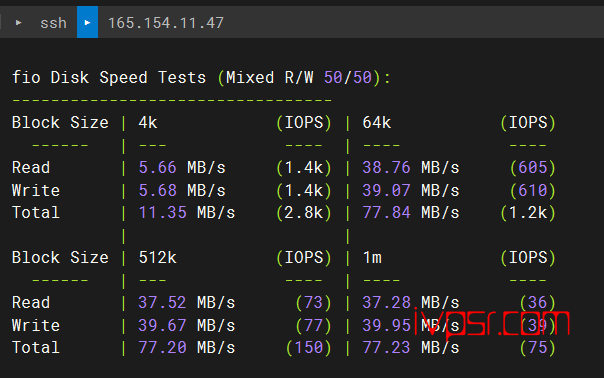The height and width of the screenshot is (378, 604).
Task: Select the 165.154.11.47 host segment
Action: 166,23
